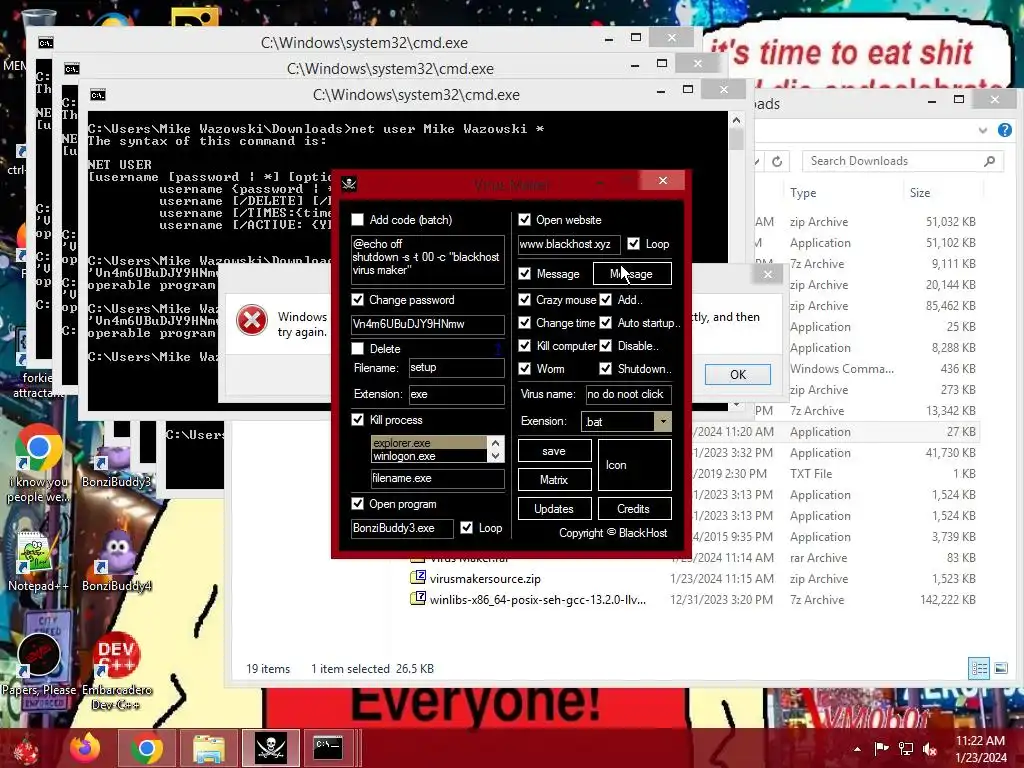Open the BonziBuddy3 desktop shortcut

(x=116, y=467)
